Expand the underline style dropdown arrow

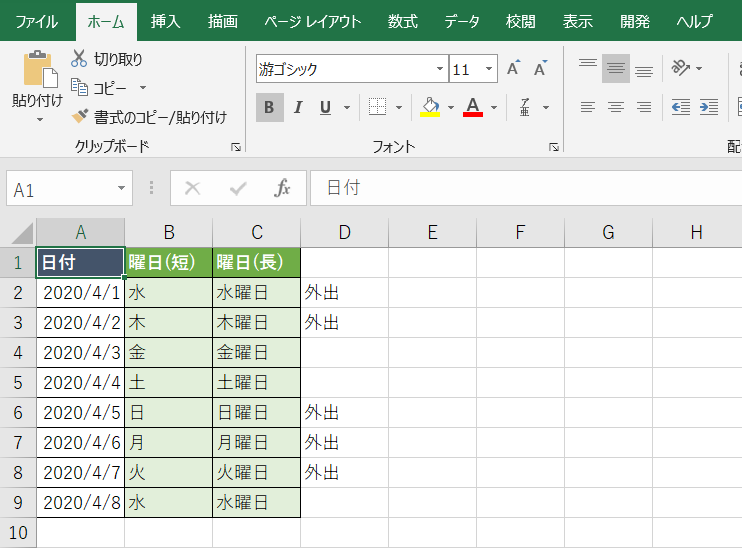347,107
